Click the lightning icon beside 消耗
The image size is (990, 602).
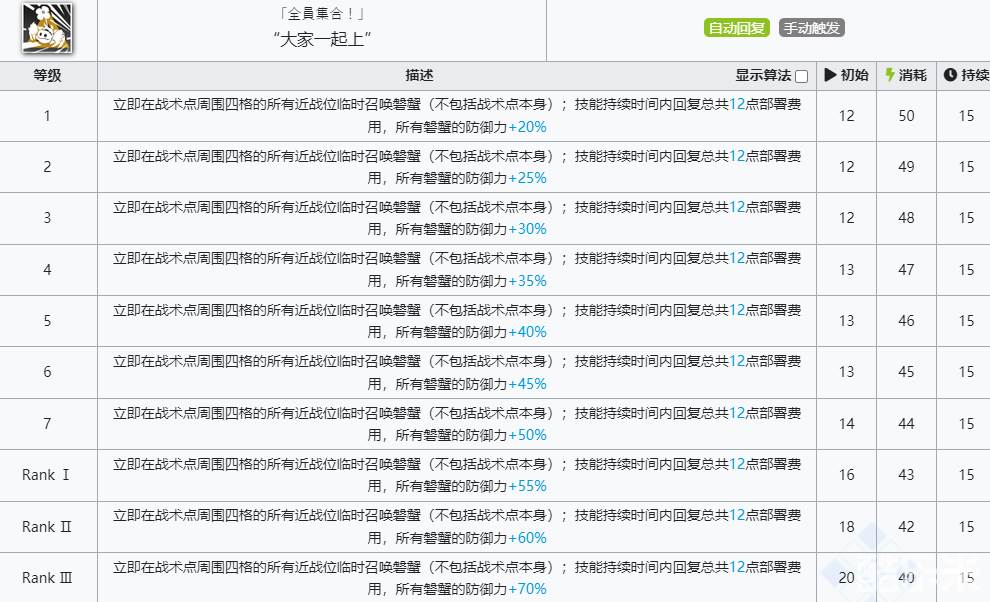890,76
